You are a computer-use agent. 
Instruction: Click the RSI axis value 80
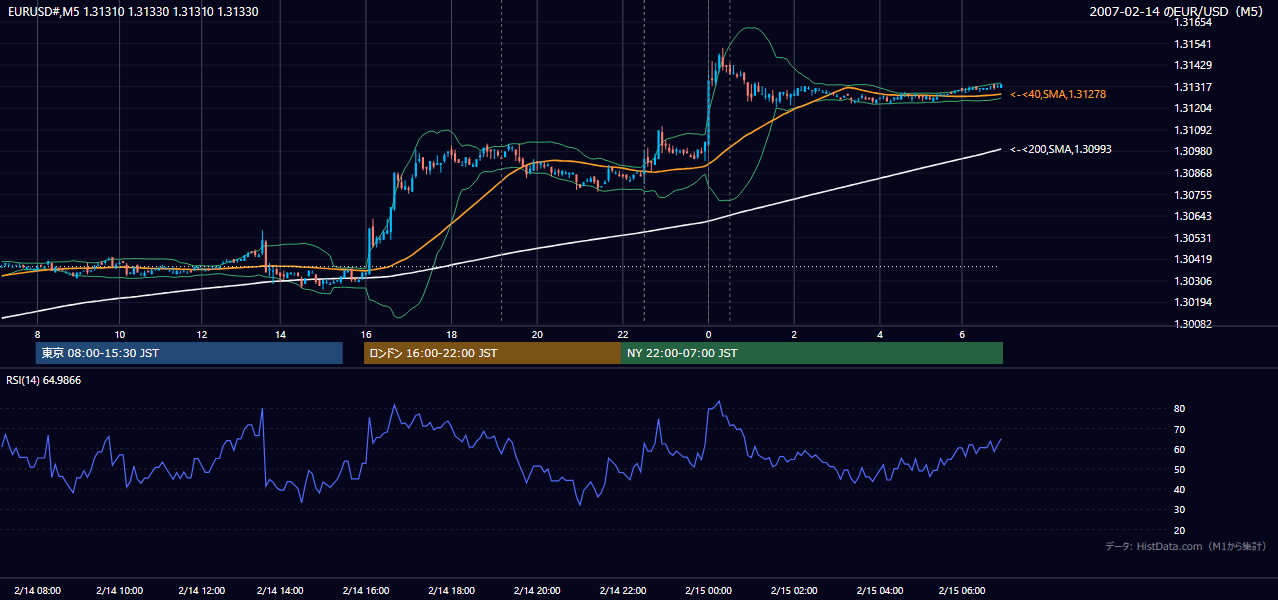click(x=1180, y=409)
